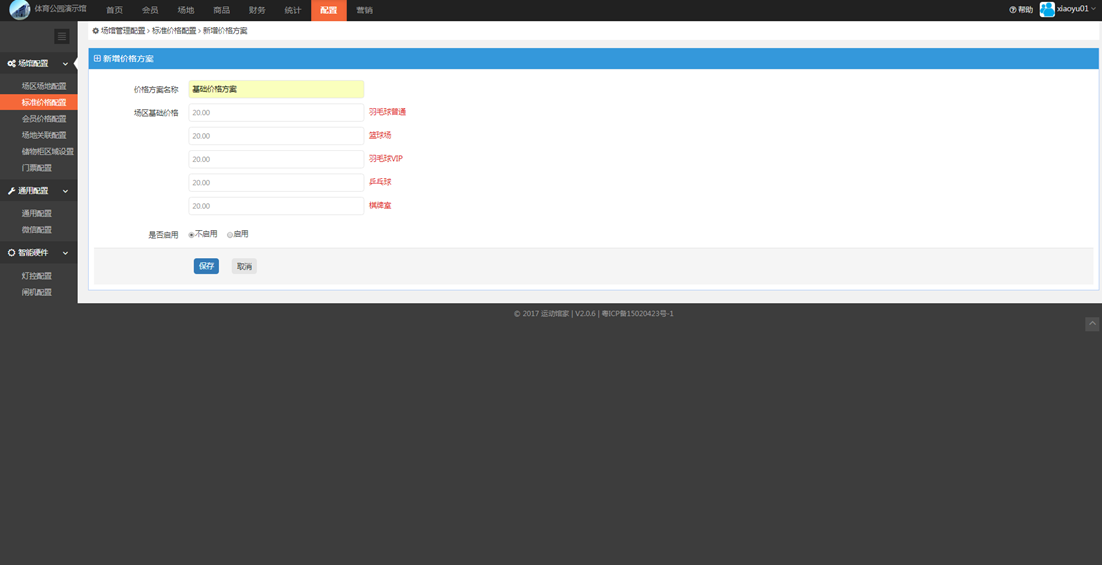The width and height of the screenshot is (1102, 565).
Task: Open the 配置 top menu
Action: (329, 11)
